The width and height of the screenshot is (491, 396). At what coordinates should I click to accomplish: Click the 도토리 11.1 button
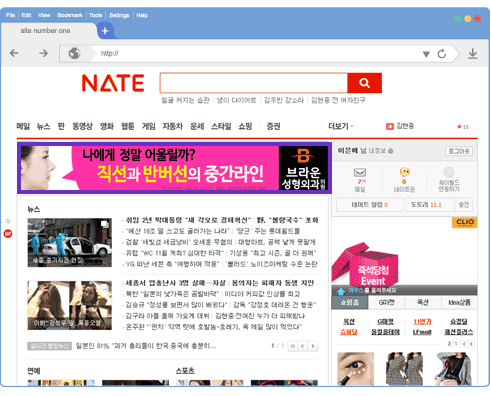pos(430,205)
